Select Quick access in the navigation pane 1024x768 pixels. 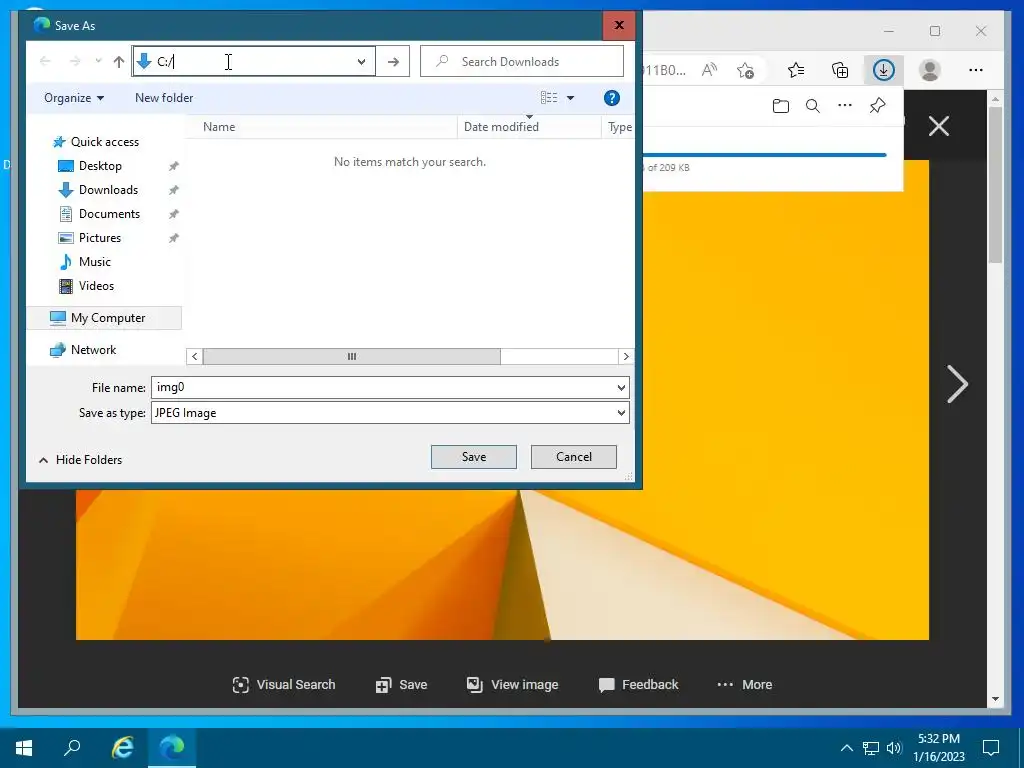pos(104,142)
